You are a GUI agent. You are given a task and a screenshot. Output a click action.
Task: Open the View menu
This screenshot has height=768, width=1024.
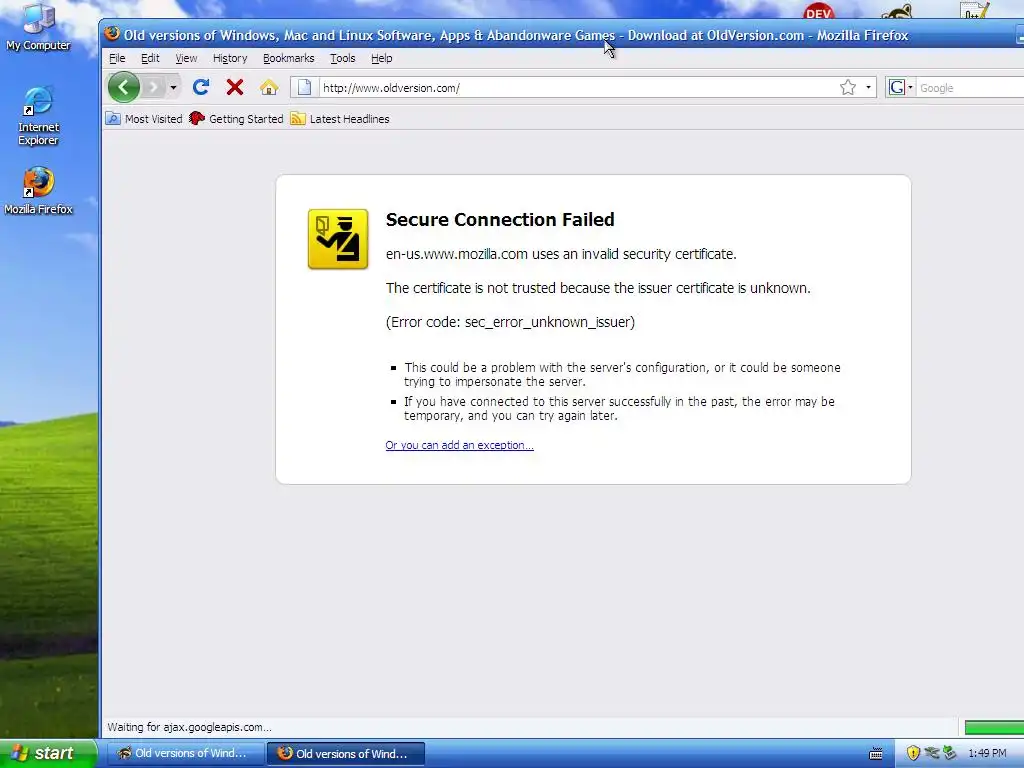coord(186,58)
